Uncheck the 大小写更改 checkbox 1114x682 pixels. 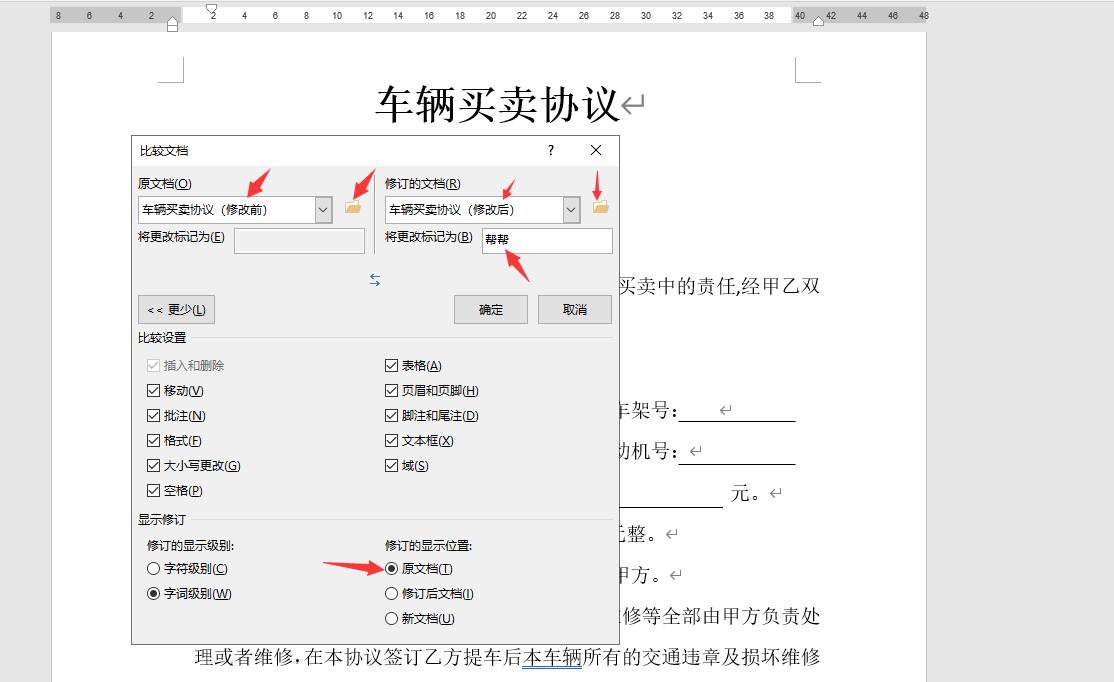pyautogui.click(x=153, y=465)
